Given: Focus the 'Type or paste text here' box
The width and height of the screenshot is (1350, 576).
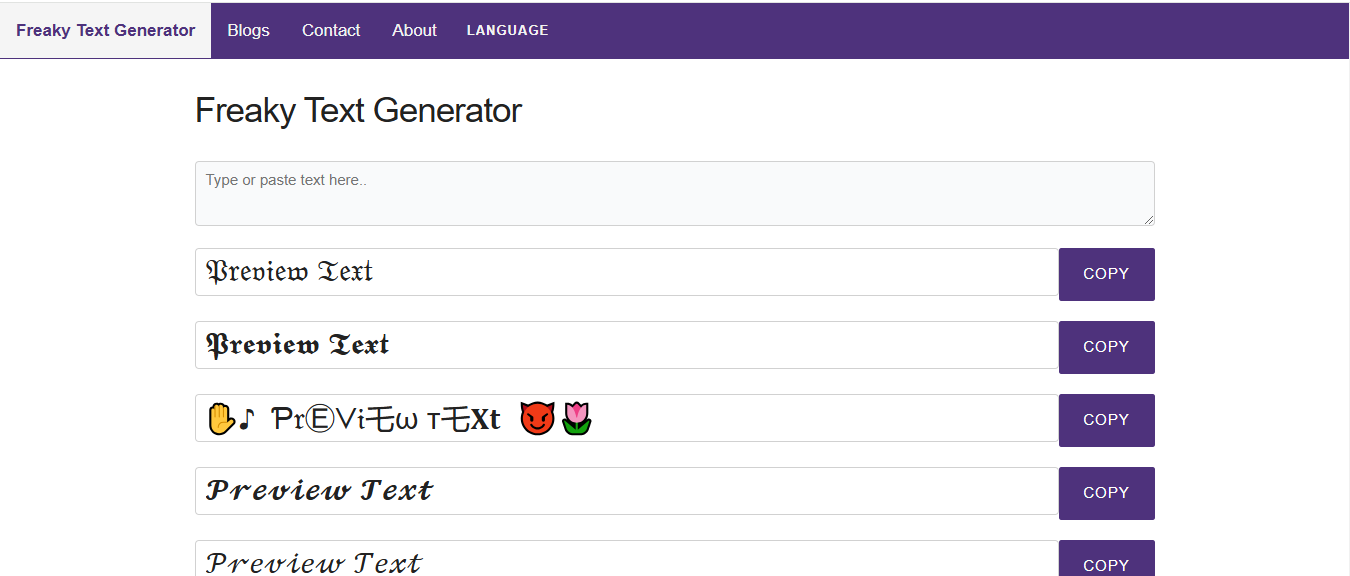Looking at the screenshot, I should click(x=674, y=193).
